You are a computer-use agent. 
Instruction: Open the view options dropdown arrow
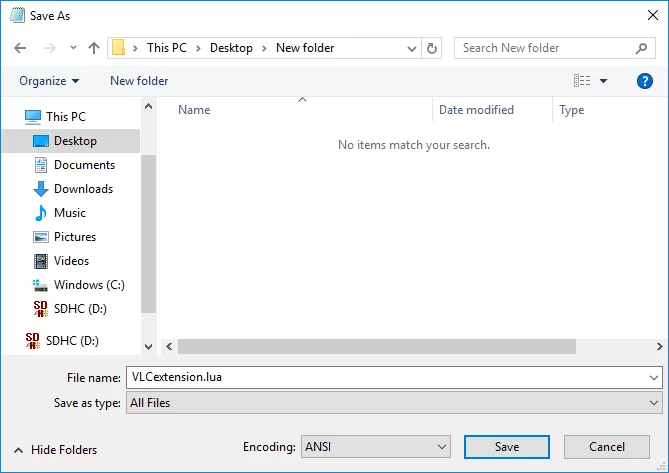coord(604,81)
